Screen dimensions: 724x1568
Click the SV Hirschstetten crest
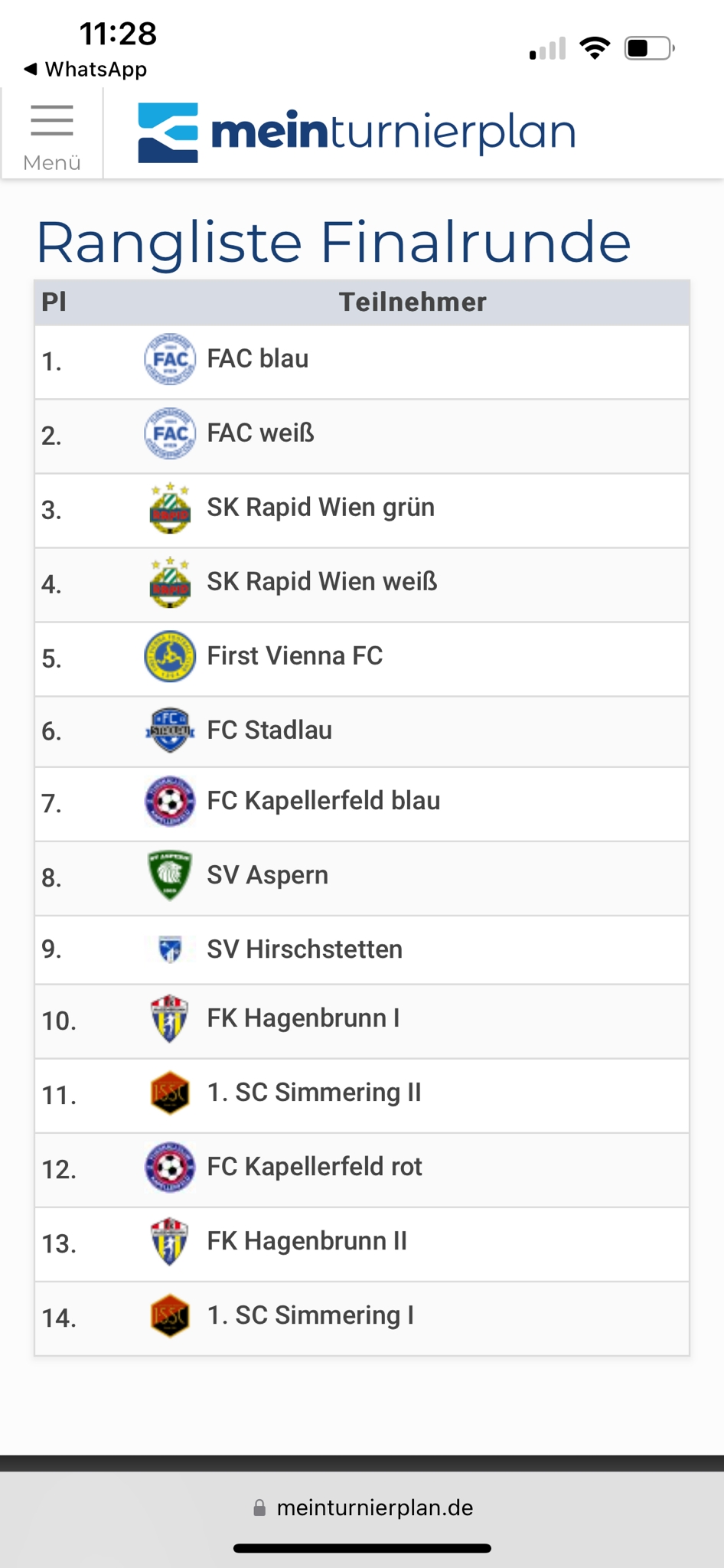(170, 949)
